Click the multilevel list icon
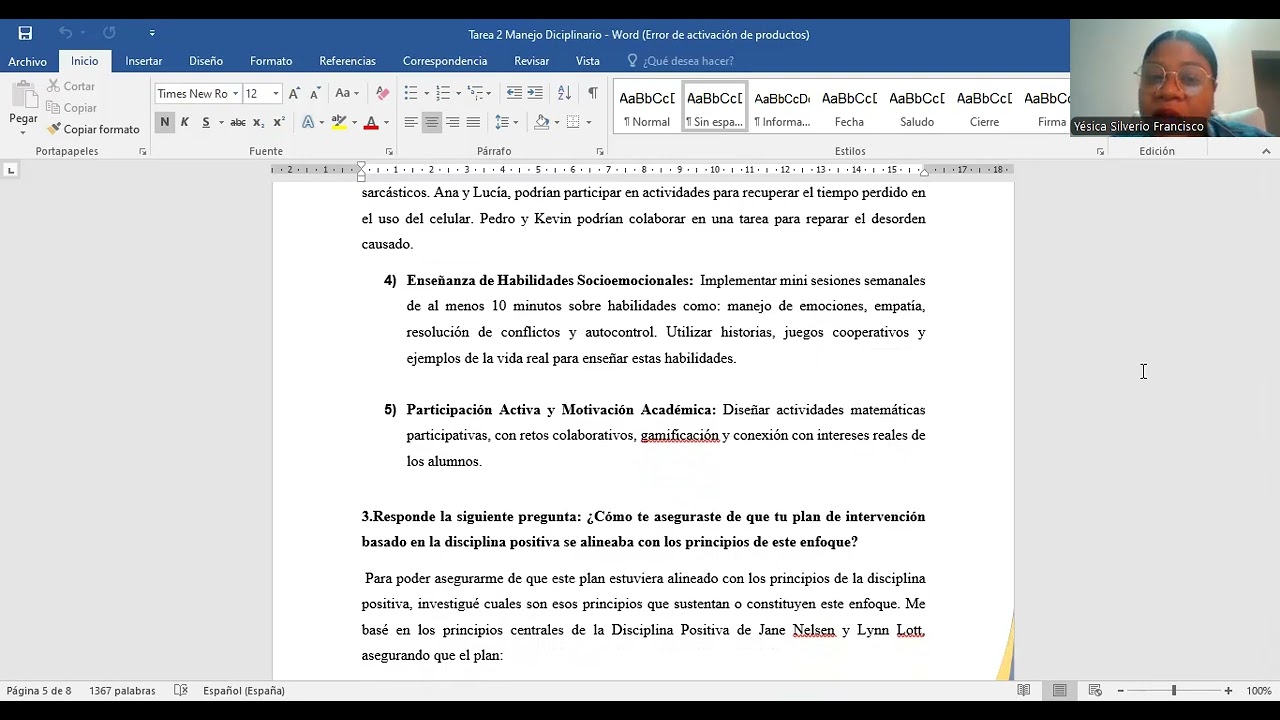Viewport: 1280px width, 720px height. (475, 93)
